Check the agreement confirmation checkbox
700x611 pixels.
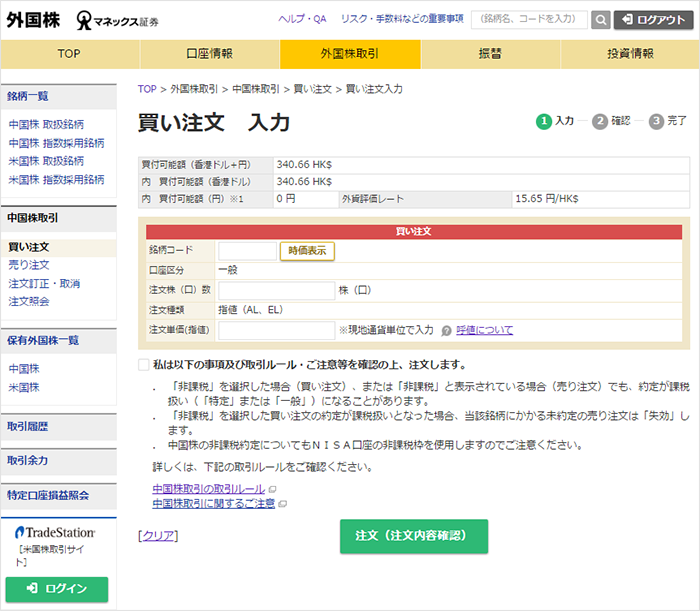(144, 365)
